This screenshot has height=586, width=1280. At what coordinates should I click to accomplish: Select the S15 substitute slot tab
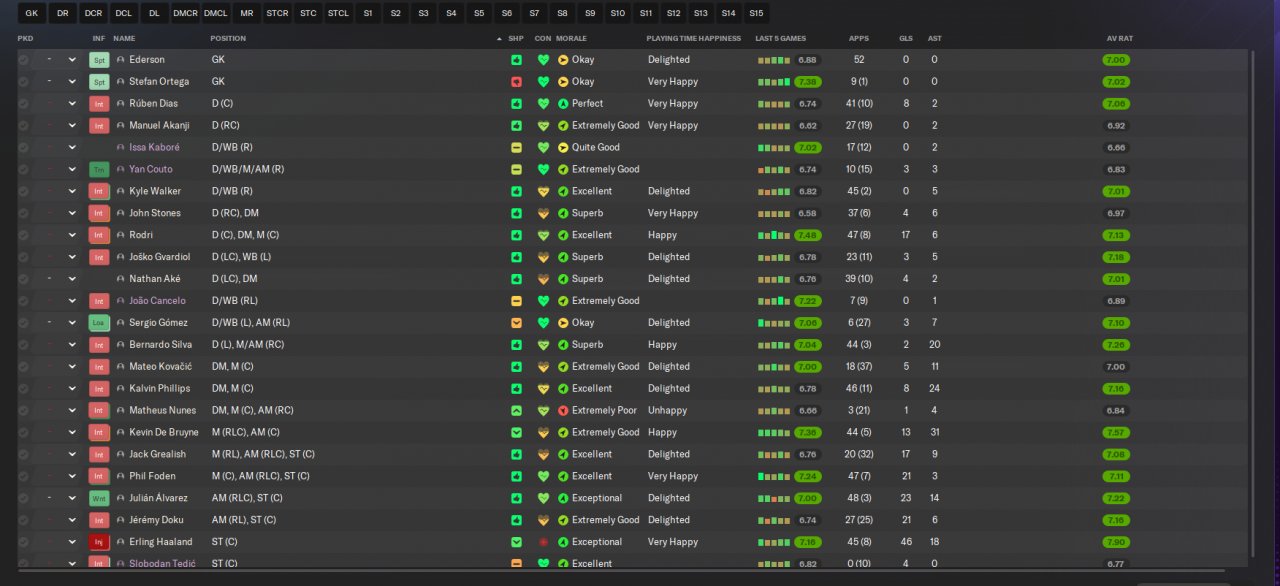pyautogui.click(x=756, y=13)
